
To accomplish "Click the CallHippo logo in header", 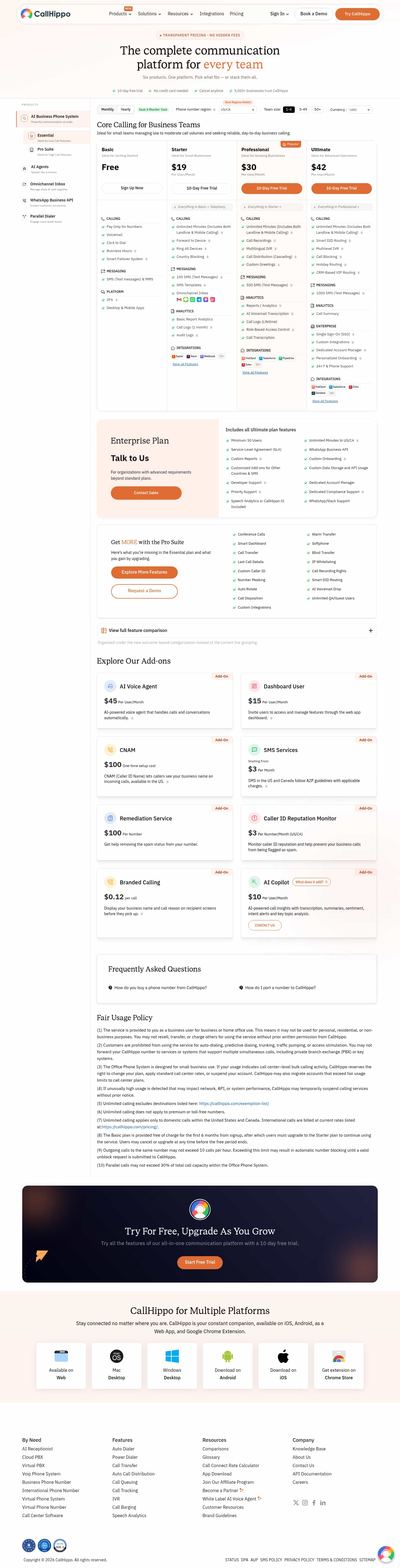I will (x=45, y=13).
